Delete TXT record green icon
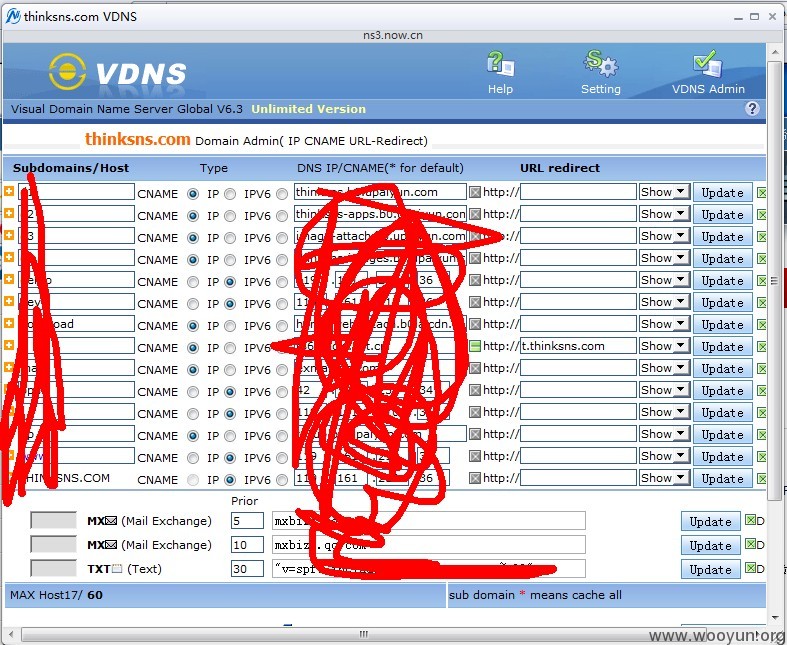Screen dimensions: 787x645 (750, 568)
